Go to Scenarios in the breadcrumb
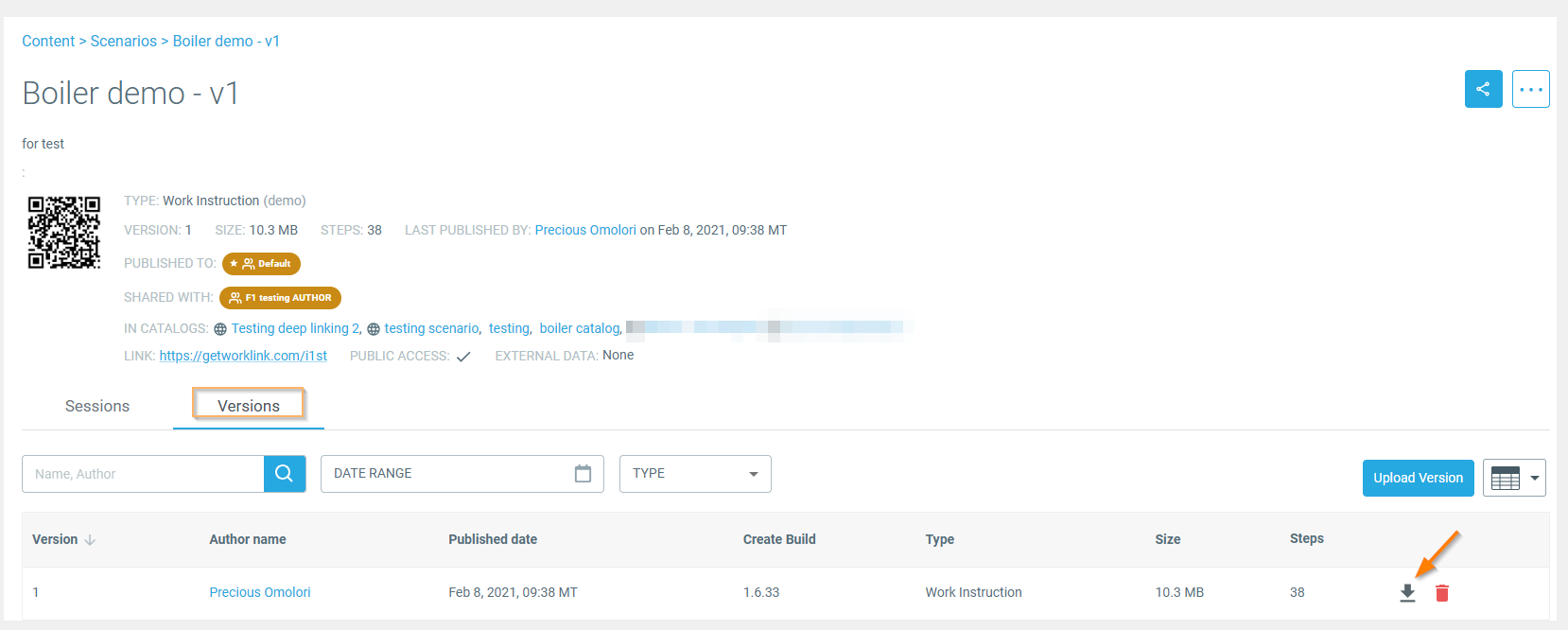The height and width of the screenshot is (630, 1568). pos(124,42)
